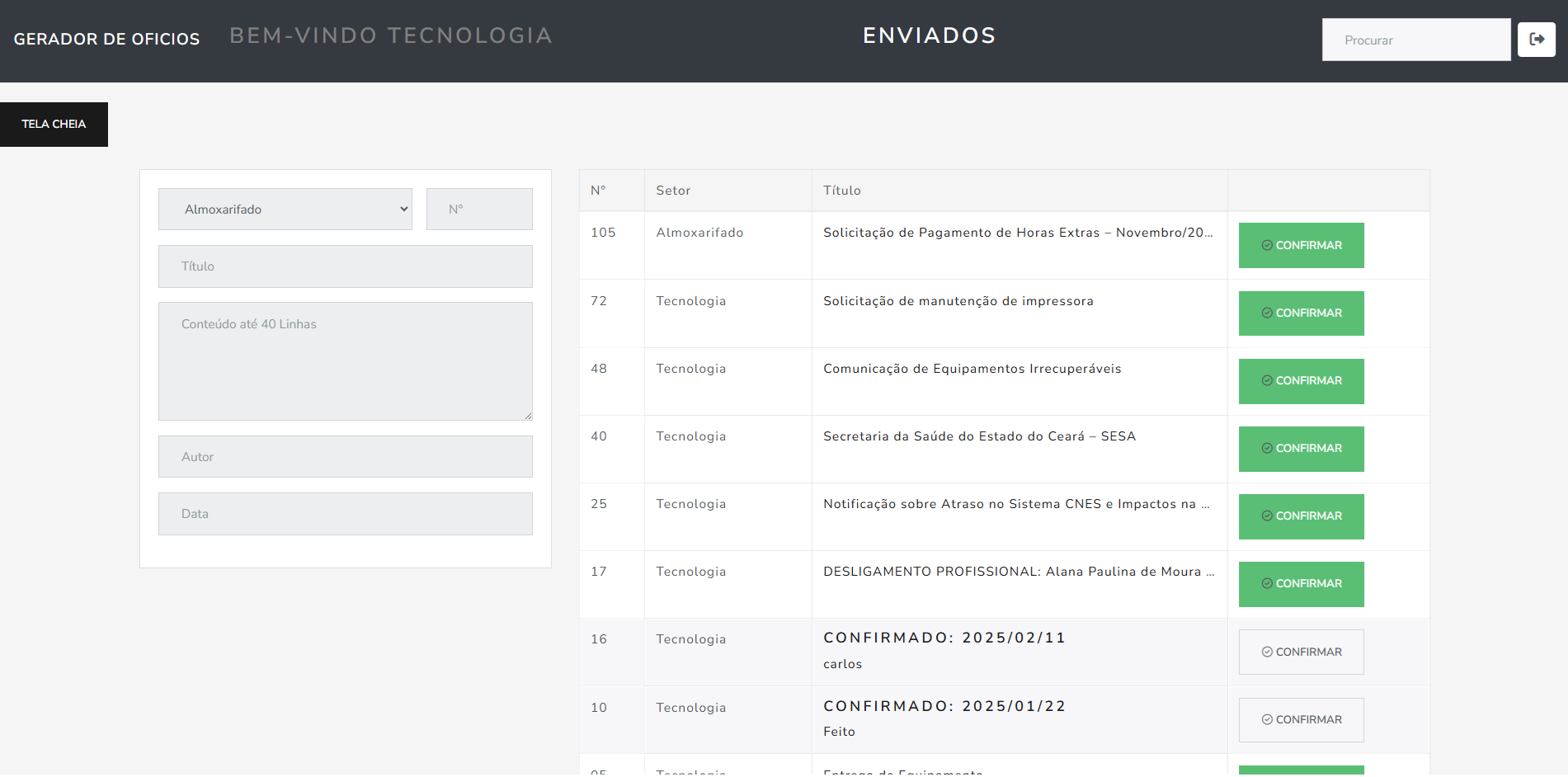Click the logout icon in the top bar
The height and width of the screenshot is (777, 1568).
point(1536,39)
